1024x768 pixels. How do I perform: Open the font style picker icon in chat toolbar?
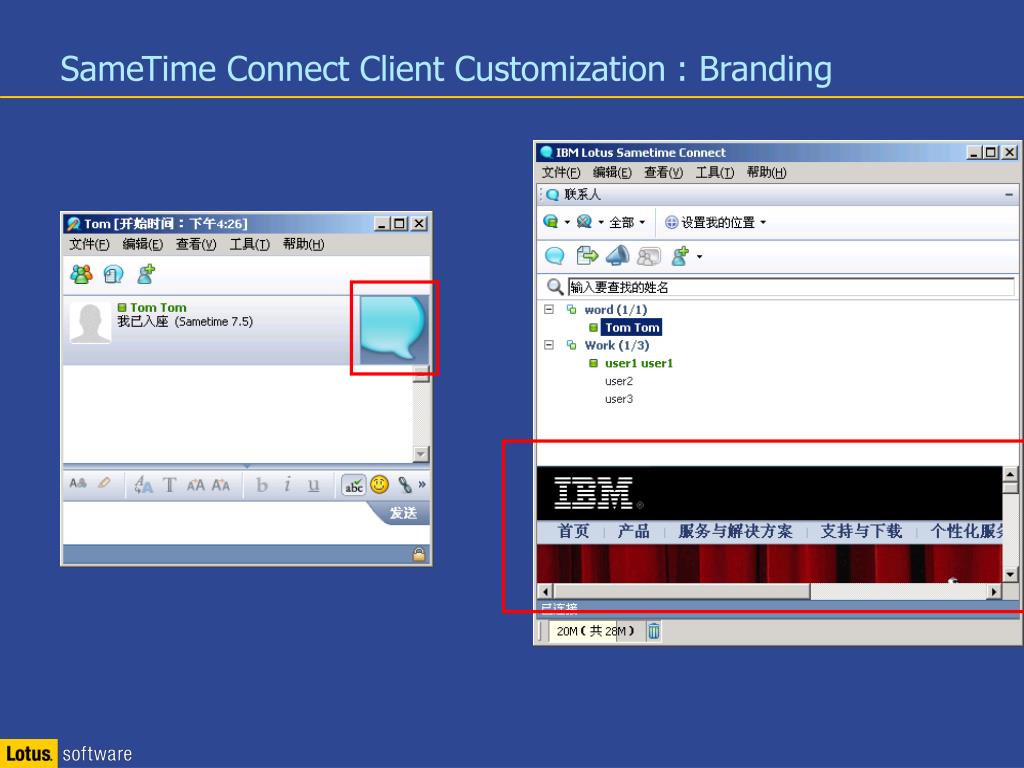click(x=143, y=485)
